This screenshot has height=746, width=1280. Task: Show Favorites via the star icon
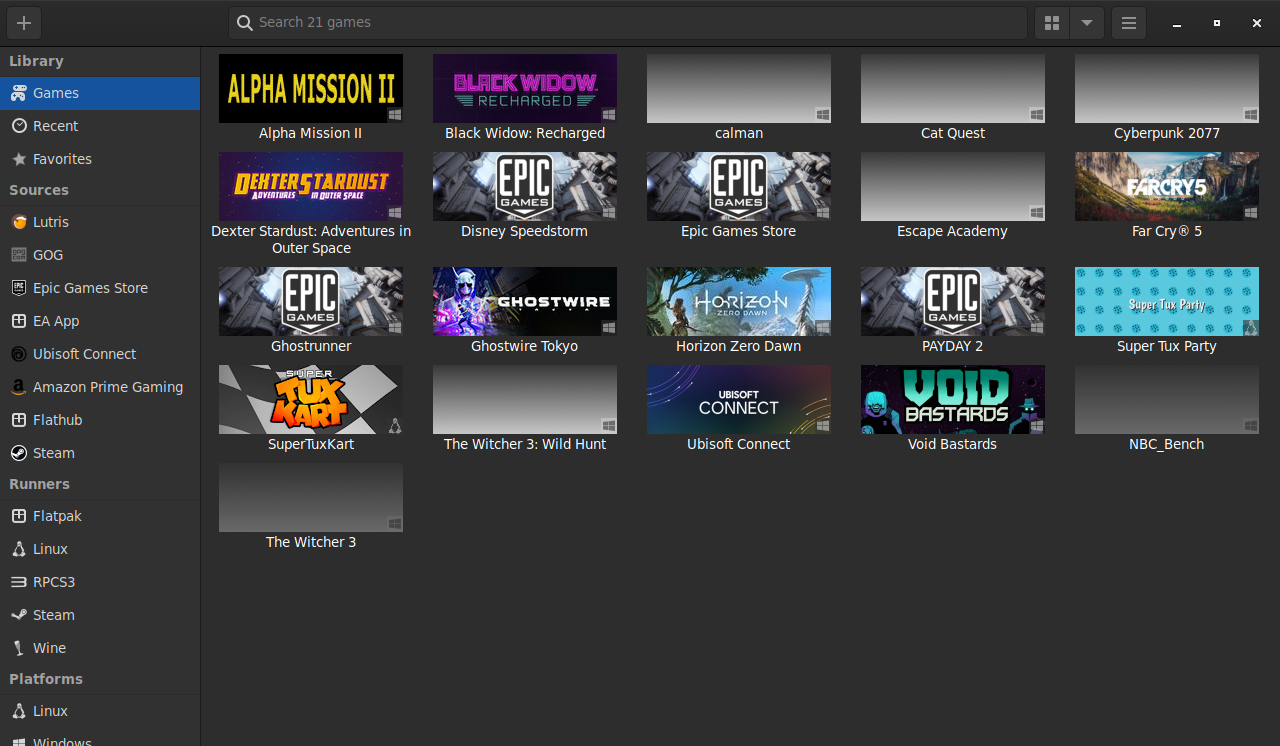coord(19,159)
